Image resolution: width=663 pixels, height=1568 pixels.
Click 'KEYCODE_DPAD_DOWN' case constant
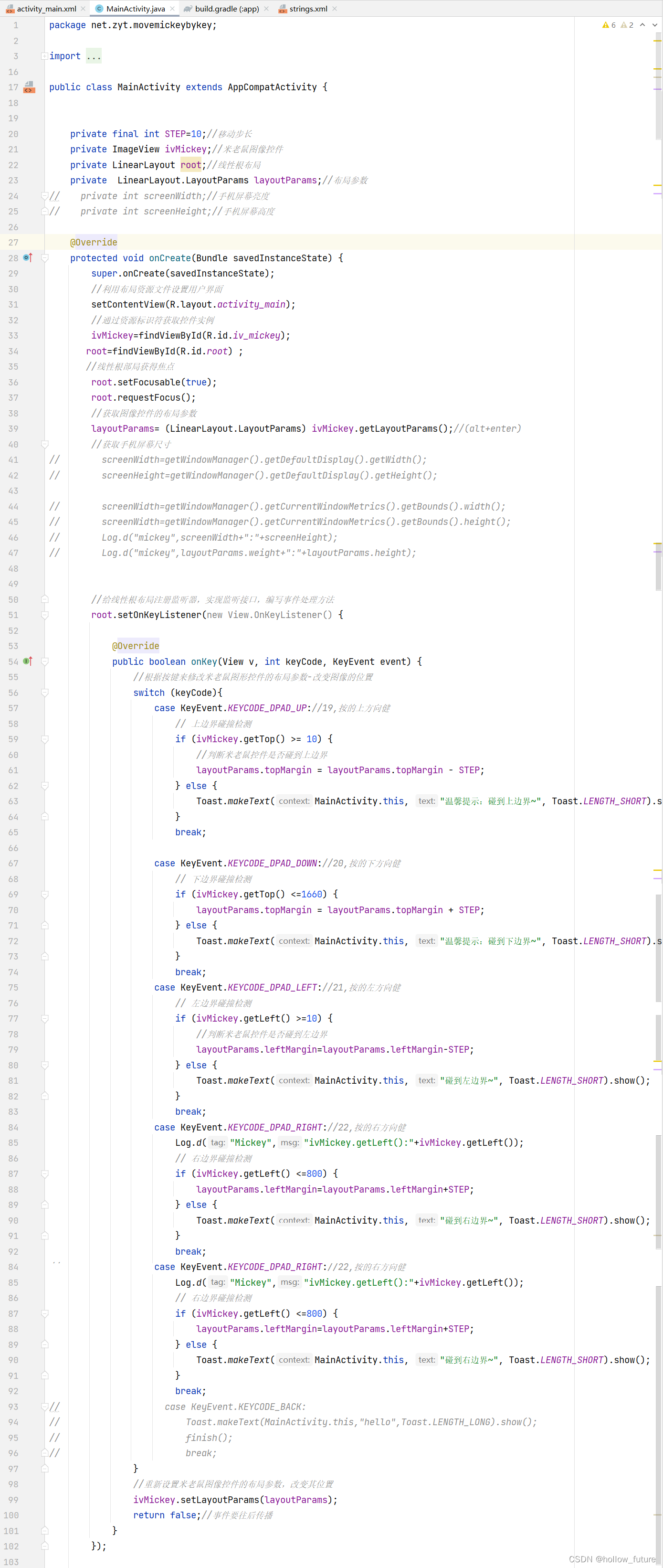tap(273, 863)
